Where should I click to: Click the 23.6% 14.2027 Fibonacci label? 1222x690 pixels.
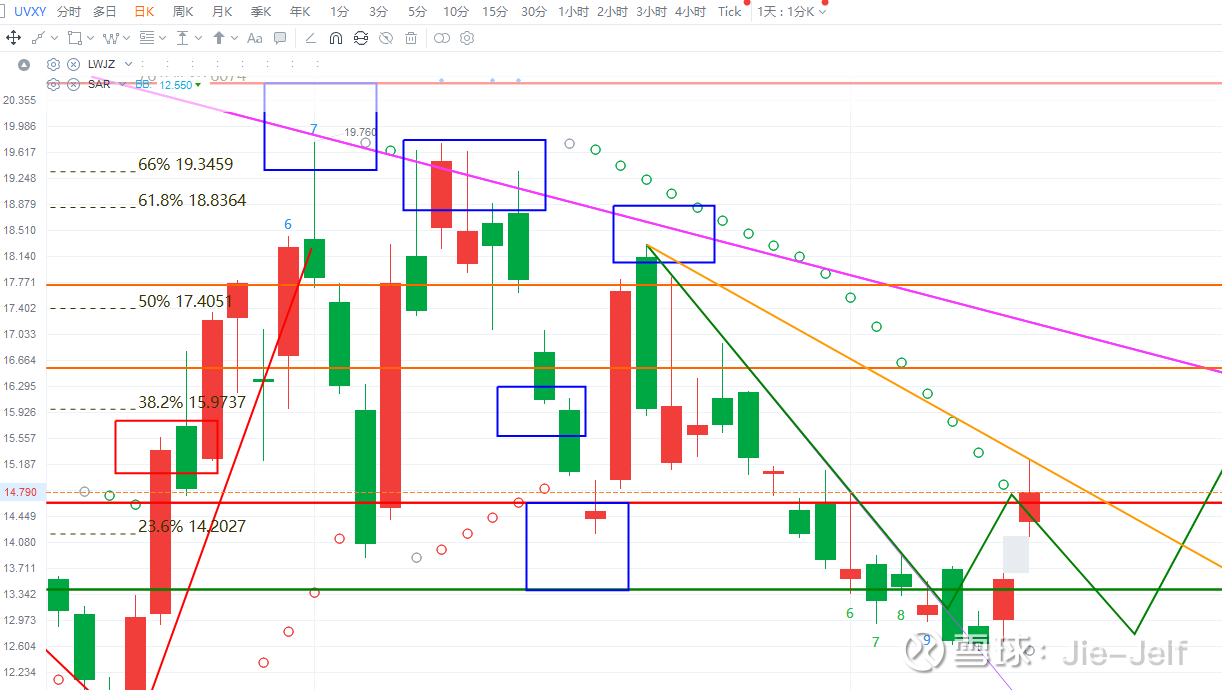click(192, 526)
